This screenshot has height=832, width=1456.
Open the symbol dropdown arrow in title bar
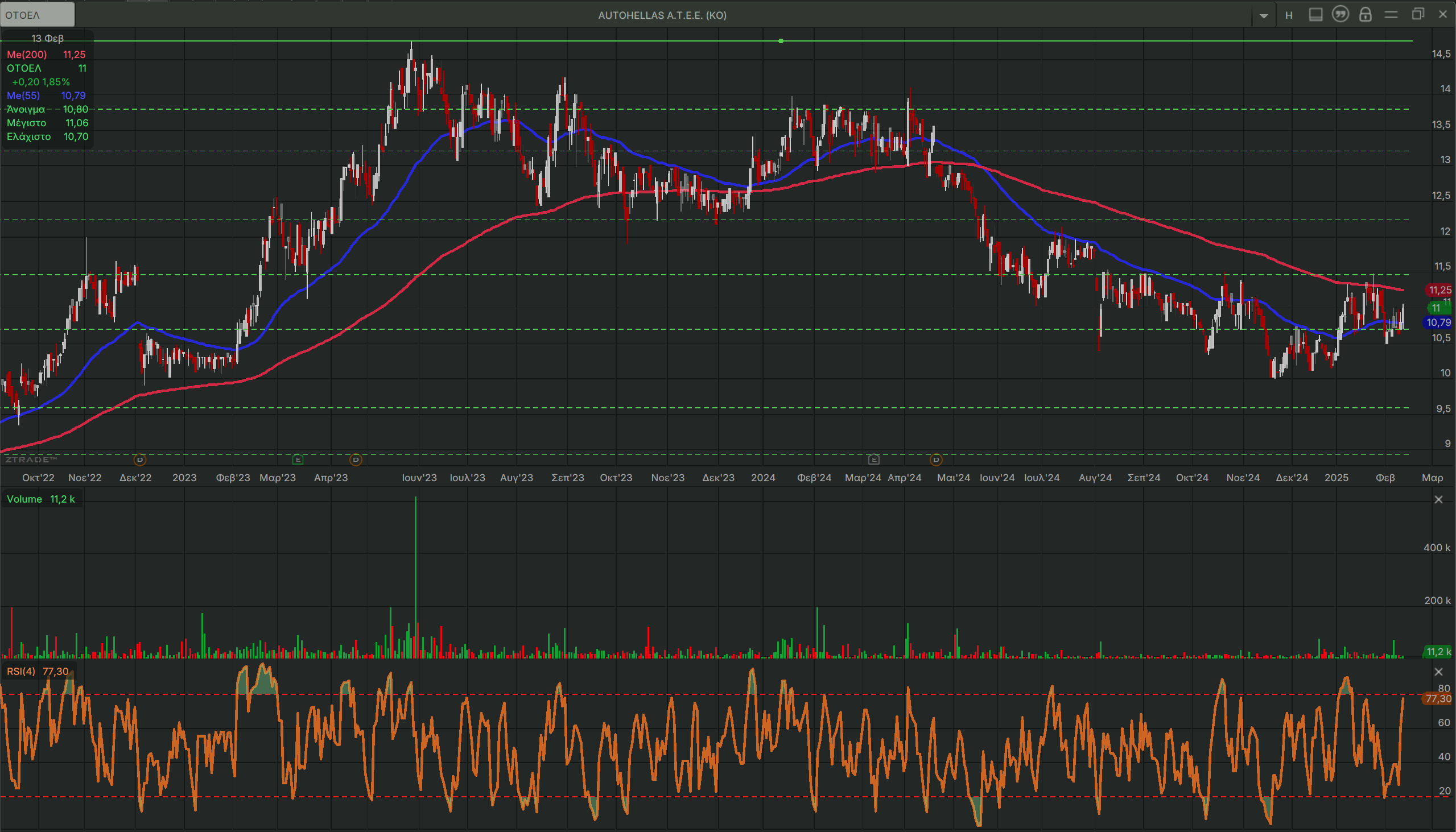[1264, 15]
